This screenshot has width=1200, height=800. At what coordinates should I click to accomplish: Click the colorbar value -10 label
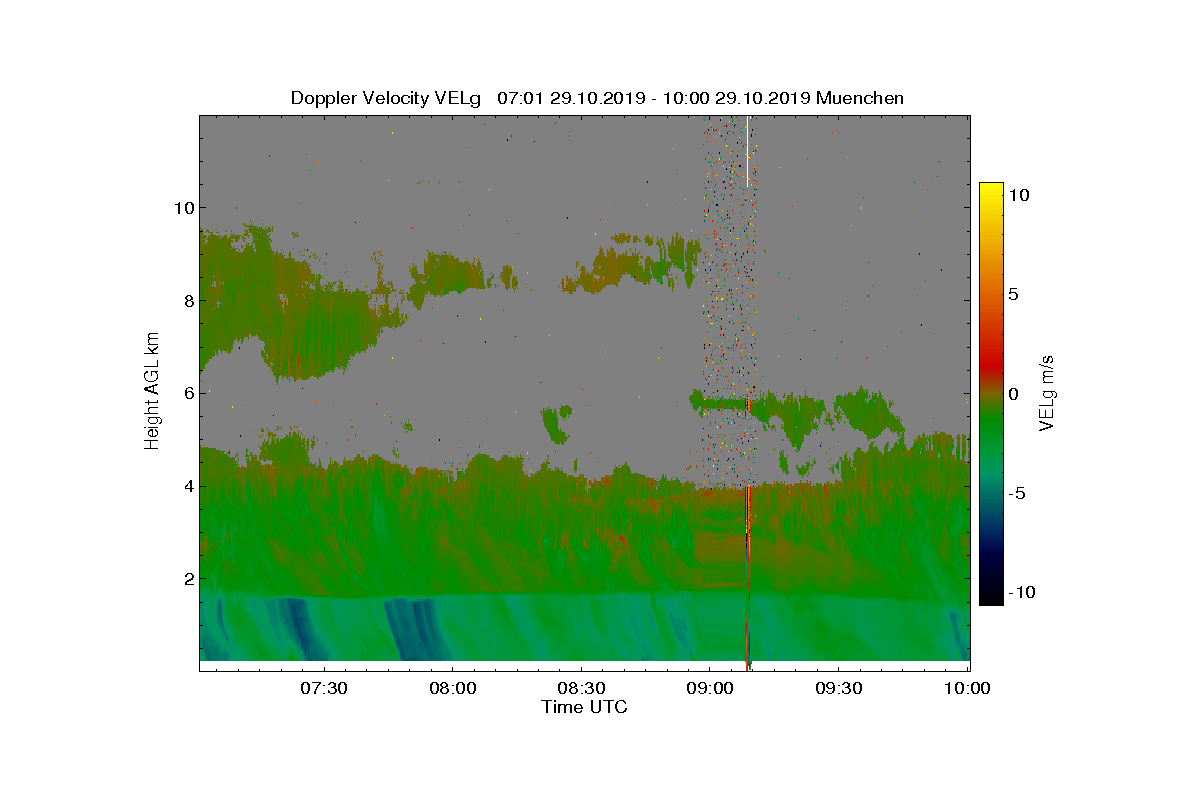tap(1021, 592)
